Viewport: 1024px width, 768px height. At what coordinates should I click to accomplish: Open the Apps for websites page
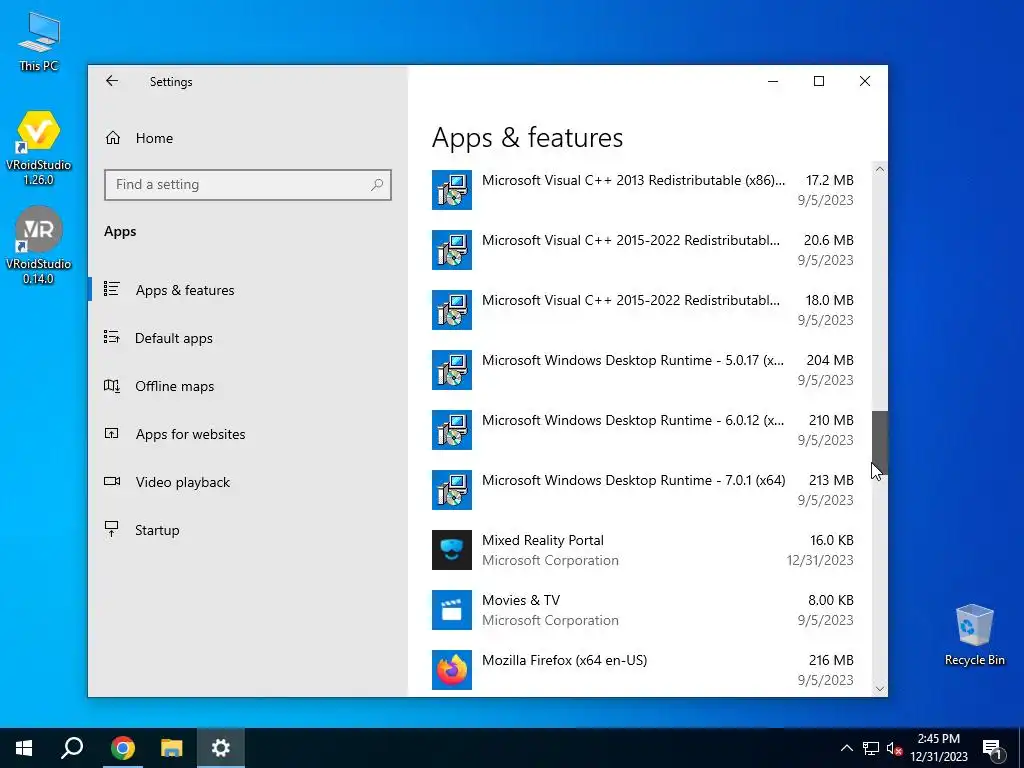pos(190,434)
